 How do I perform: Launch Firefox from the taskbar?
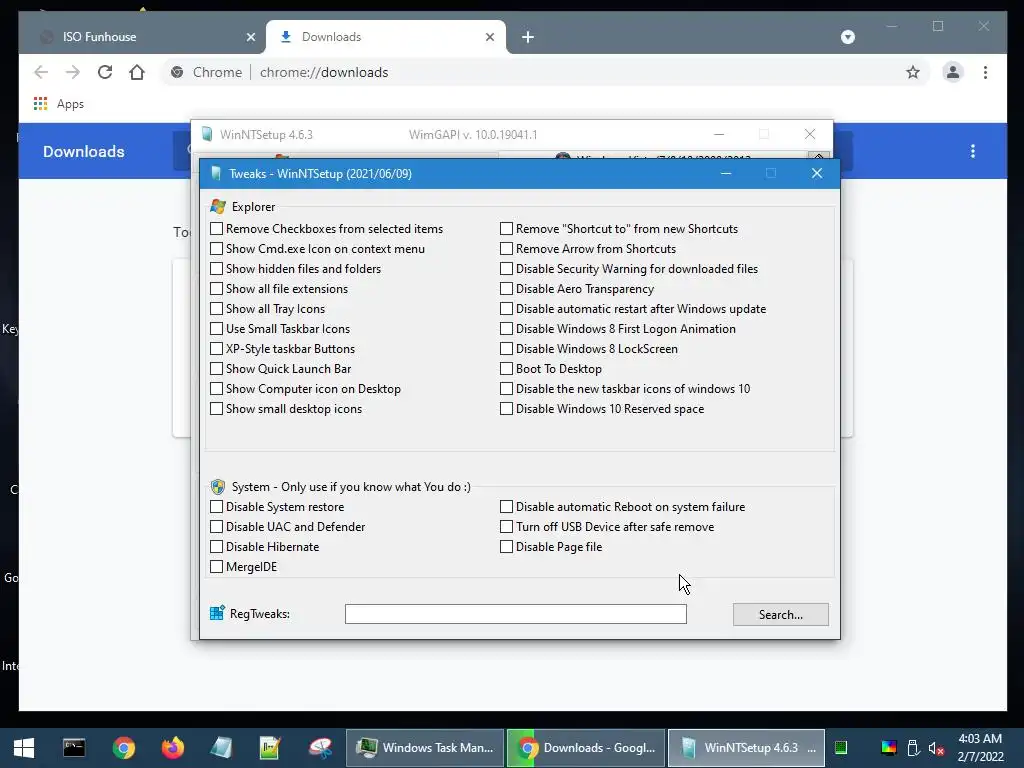click(x=173, y=748)
